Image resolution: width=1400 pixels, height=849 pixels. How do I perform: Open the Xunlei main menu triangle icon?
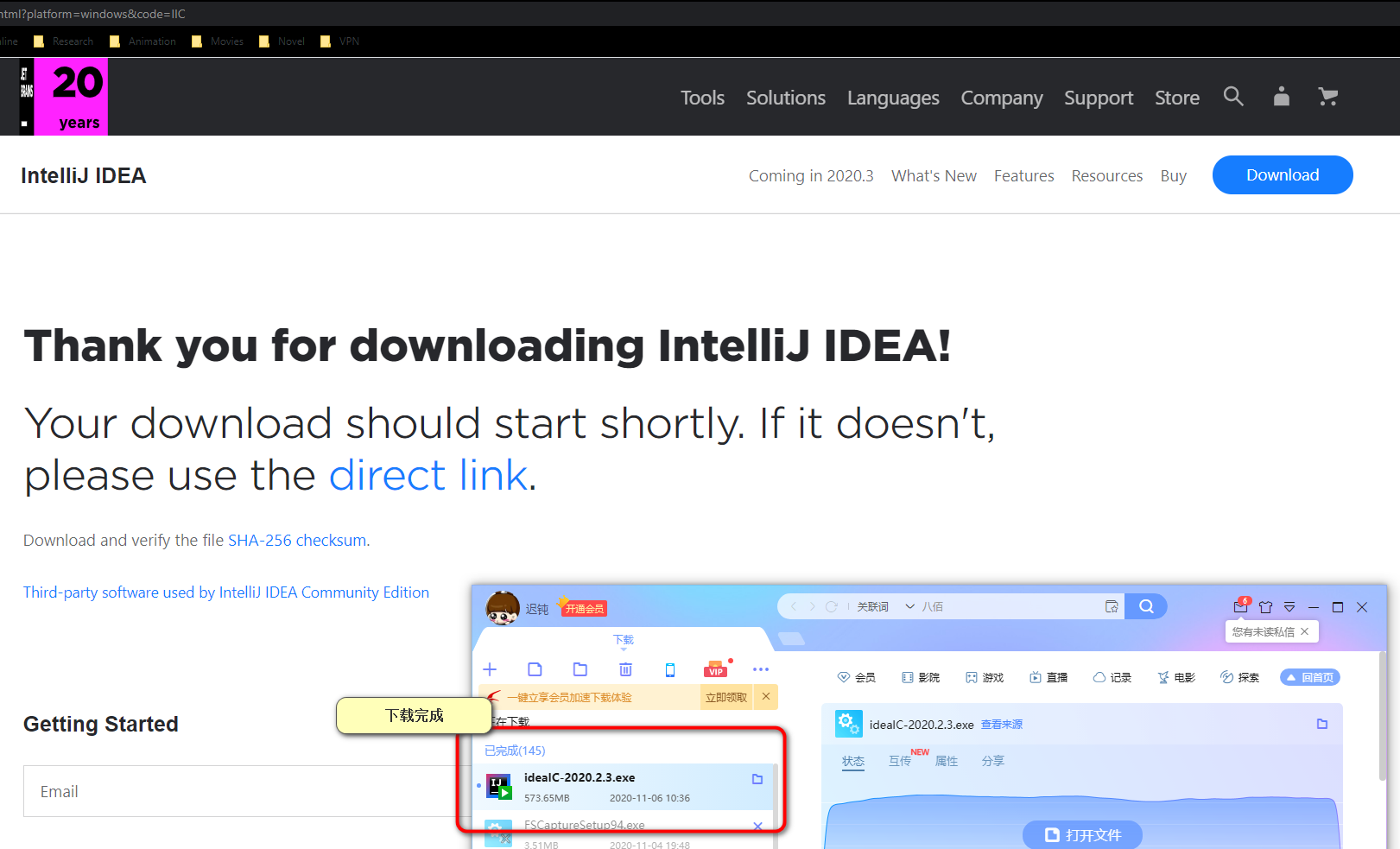pos(1289,607)
